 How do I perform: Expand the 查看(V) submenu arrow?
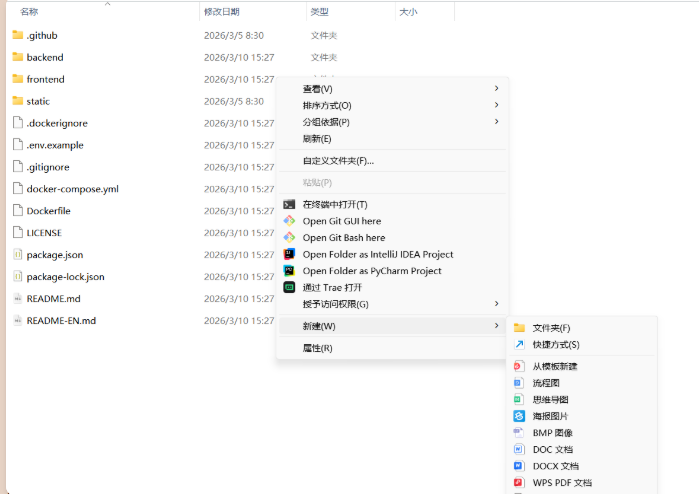(496, 89)
